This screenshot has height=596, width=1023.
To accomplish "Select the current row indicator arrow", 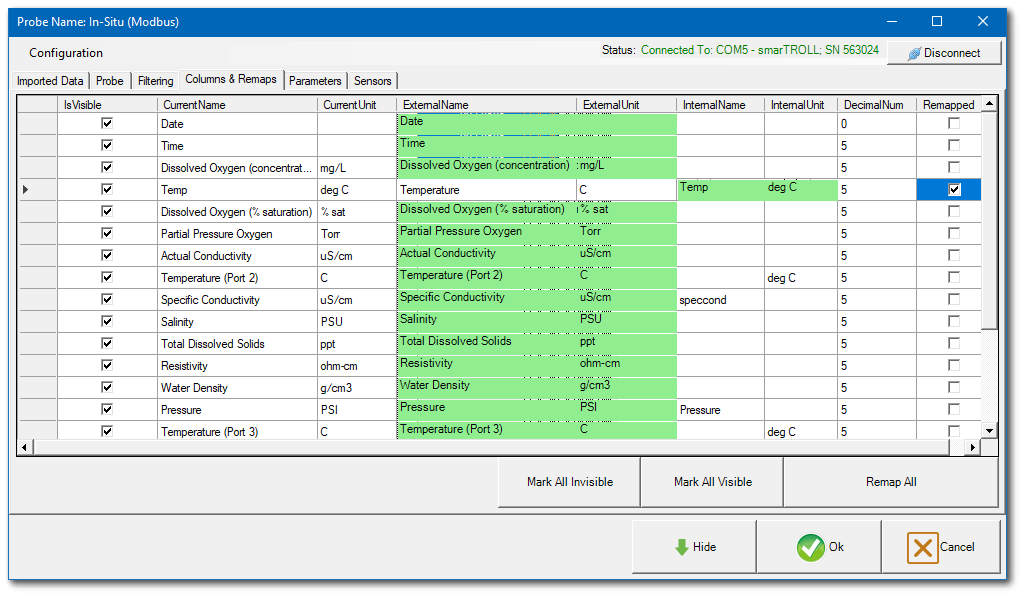I will click(x=25, y=190).
